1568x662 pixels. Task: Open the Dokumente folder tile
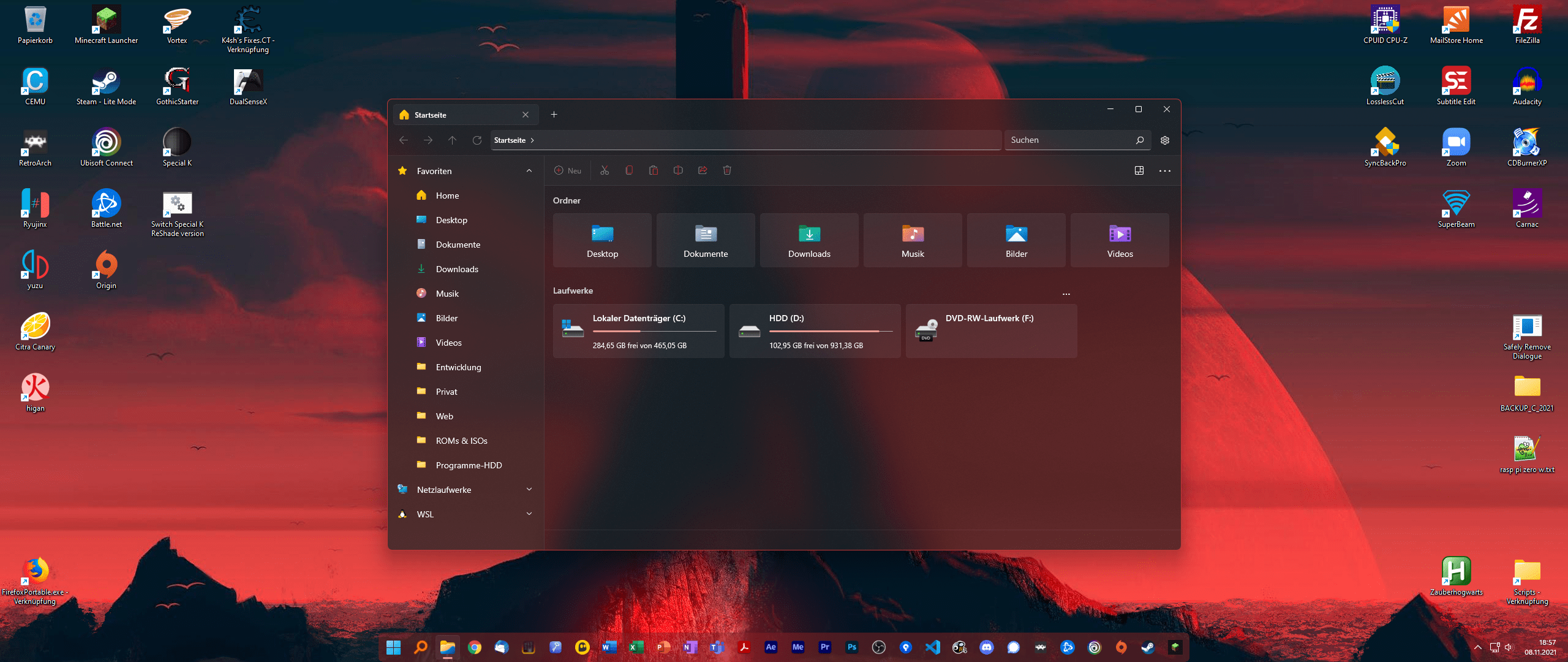tap(706, 240)
